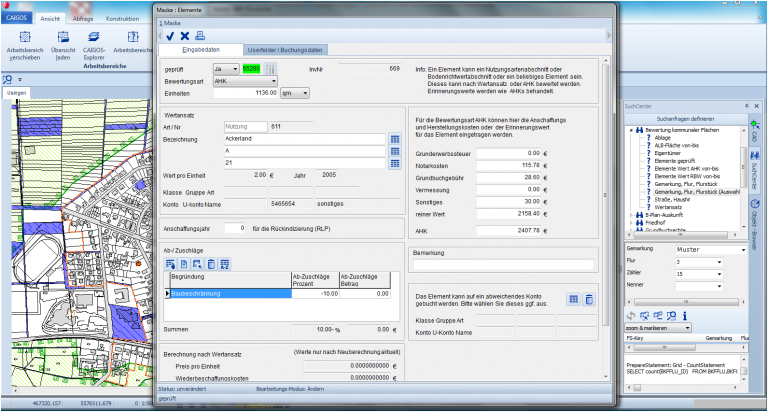Select the Baubeschränkung row
Viewport: 768px width, 412px height.
[x=231, y=293]
